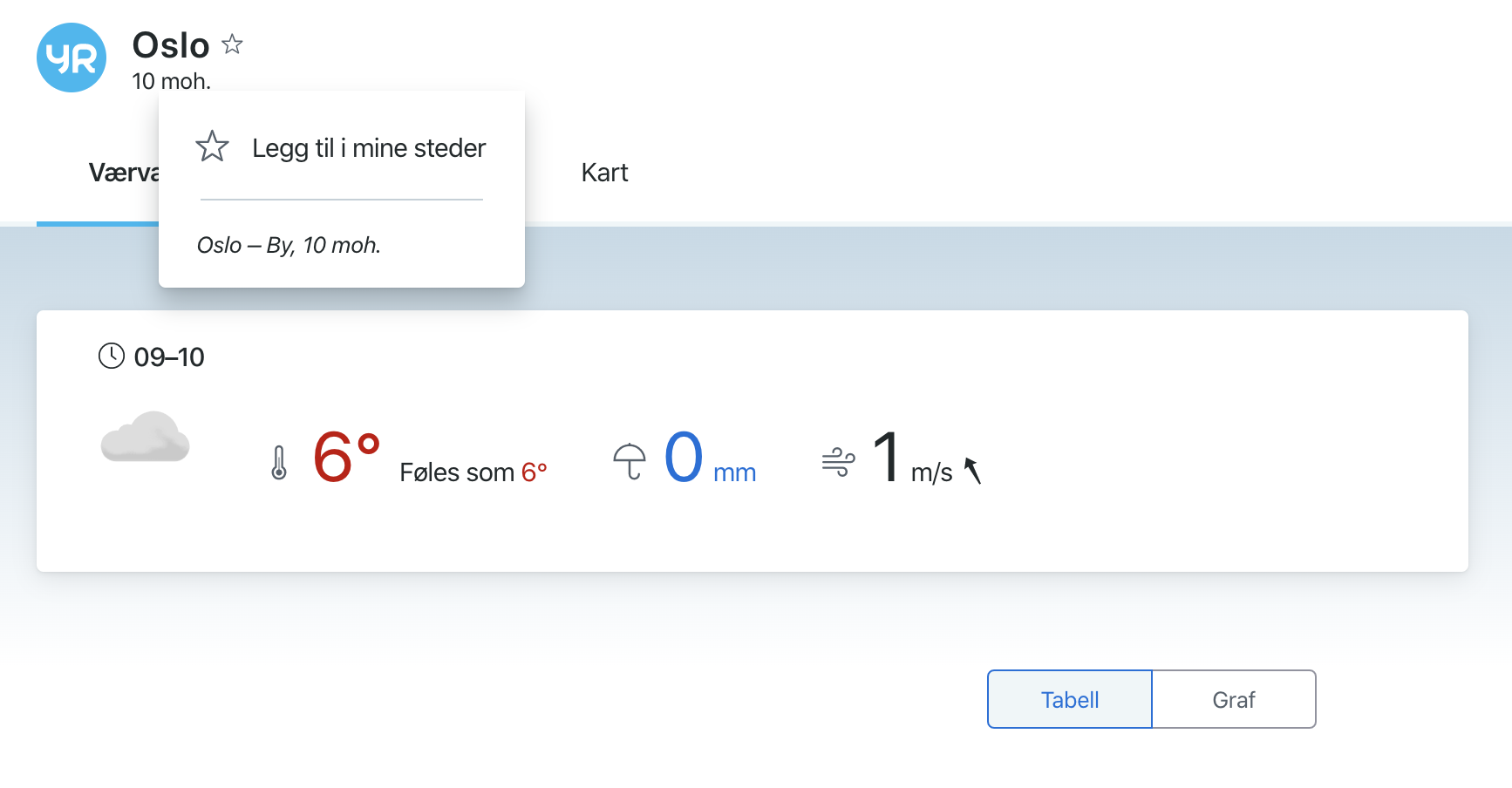Click star icon in Legg til popup
The width and height of the screenshot is (1512, 788).
tap(212, 146)
